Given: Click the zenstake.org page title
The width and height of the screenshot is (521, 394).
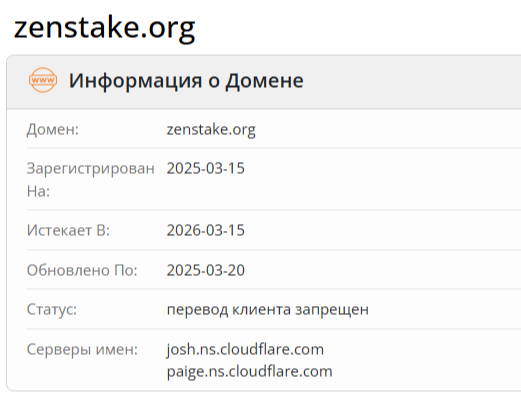Looking at the screenshot, I should (x=104, y=29).
